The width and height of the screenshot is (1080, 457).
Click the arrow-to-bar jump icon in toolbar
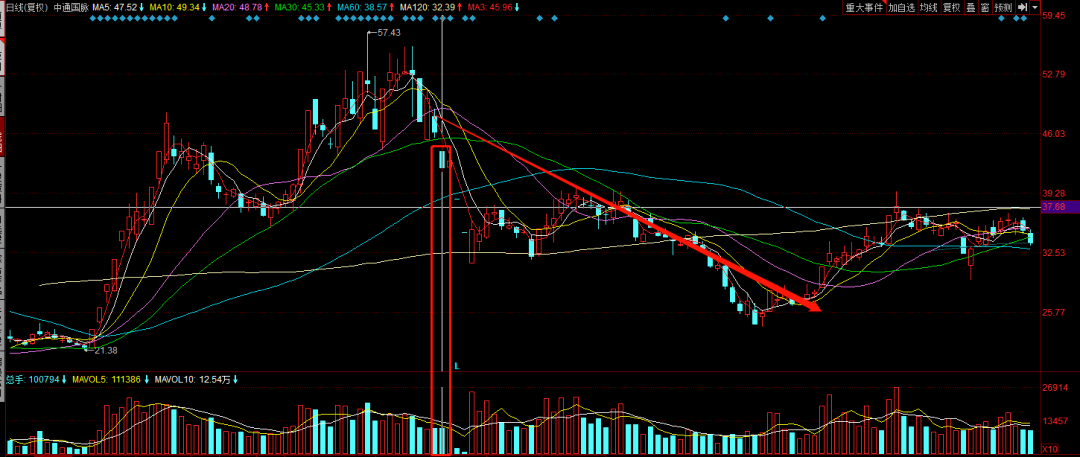1022,7
